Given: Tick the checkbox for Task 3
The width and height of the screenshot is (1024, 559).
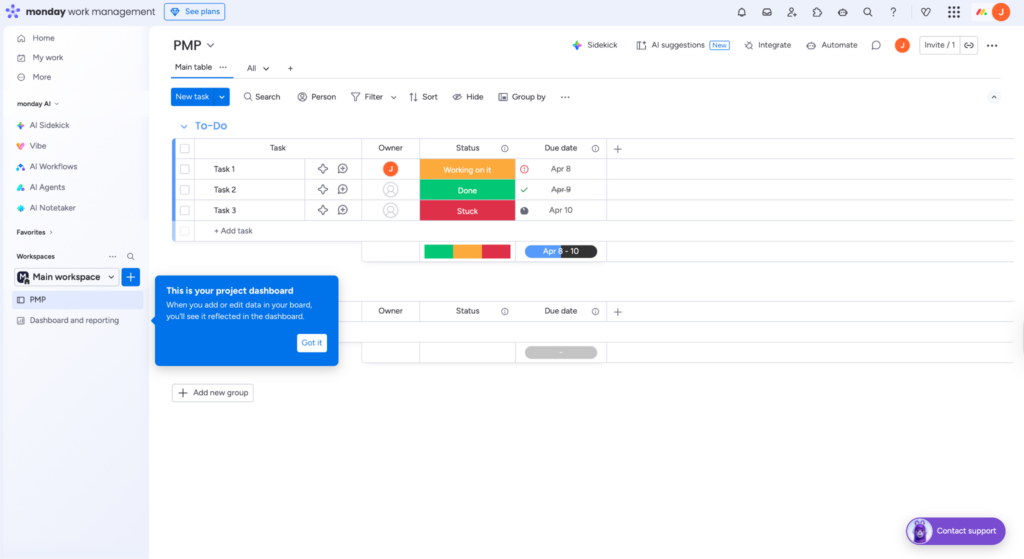Looking at the screenshot, I should [185, 210].
